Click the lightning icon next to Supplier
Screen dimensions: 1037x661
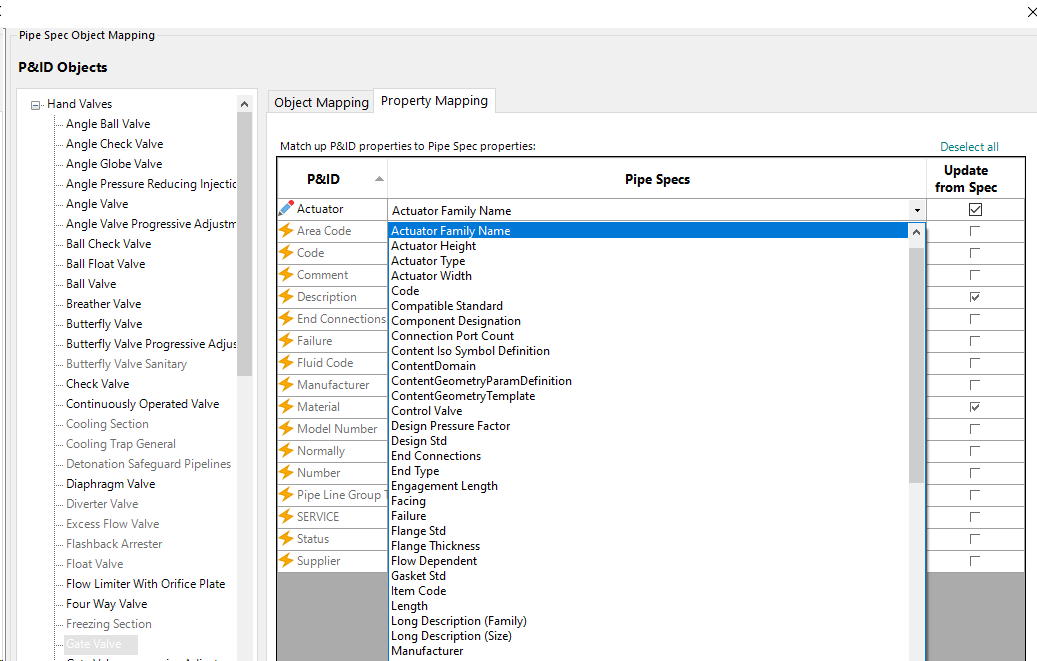(286, 560)
